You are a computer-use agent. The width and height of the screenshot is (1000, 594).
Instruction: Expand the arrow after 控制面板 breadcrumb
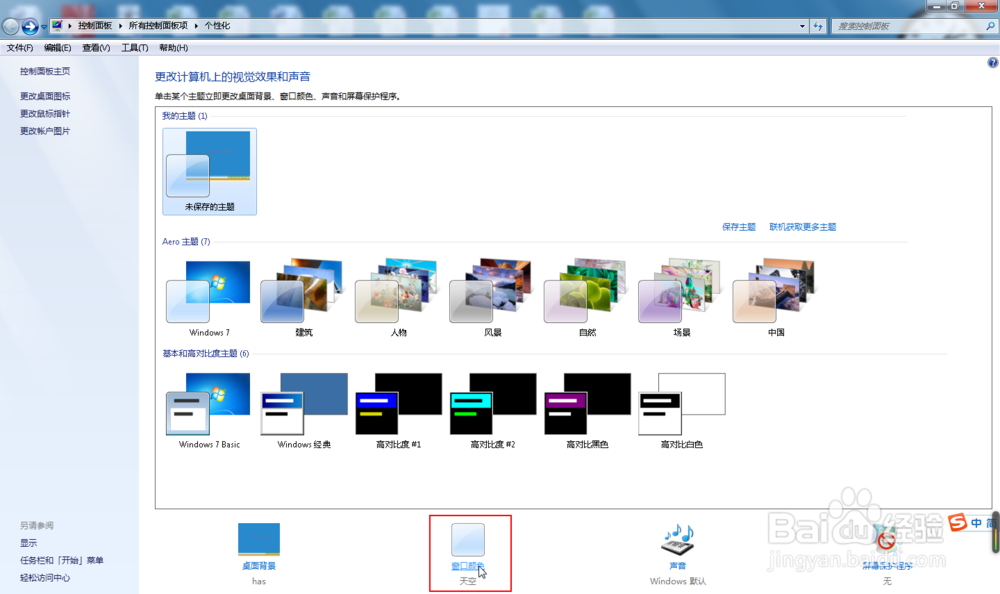pos(120,26)
